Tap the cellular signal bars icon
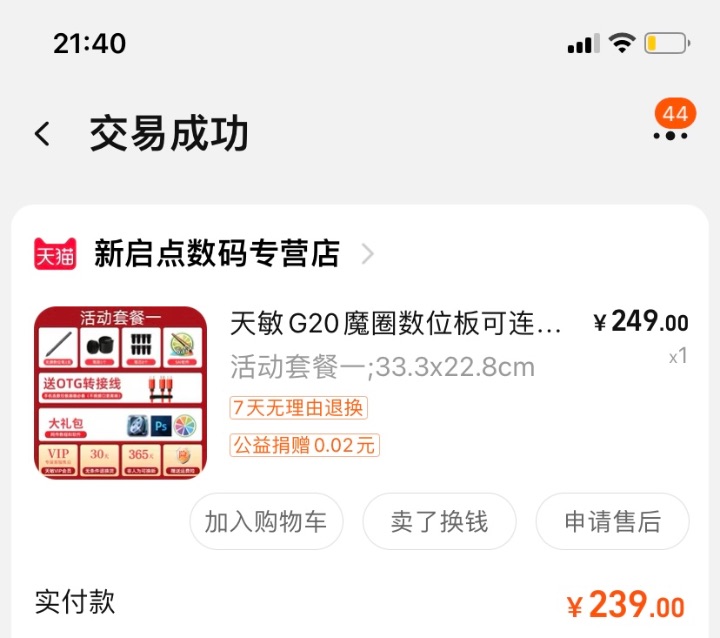This screenshot has height=638, width=720. tap(584, 43)
